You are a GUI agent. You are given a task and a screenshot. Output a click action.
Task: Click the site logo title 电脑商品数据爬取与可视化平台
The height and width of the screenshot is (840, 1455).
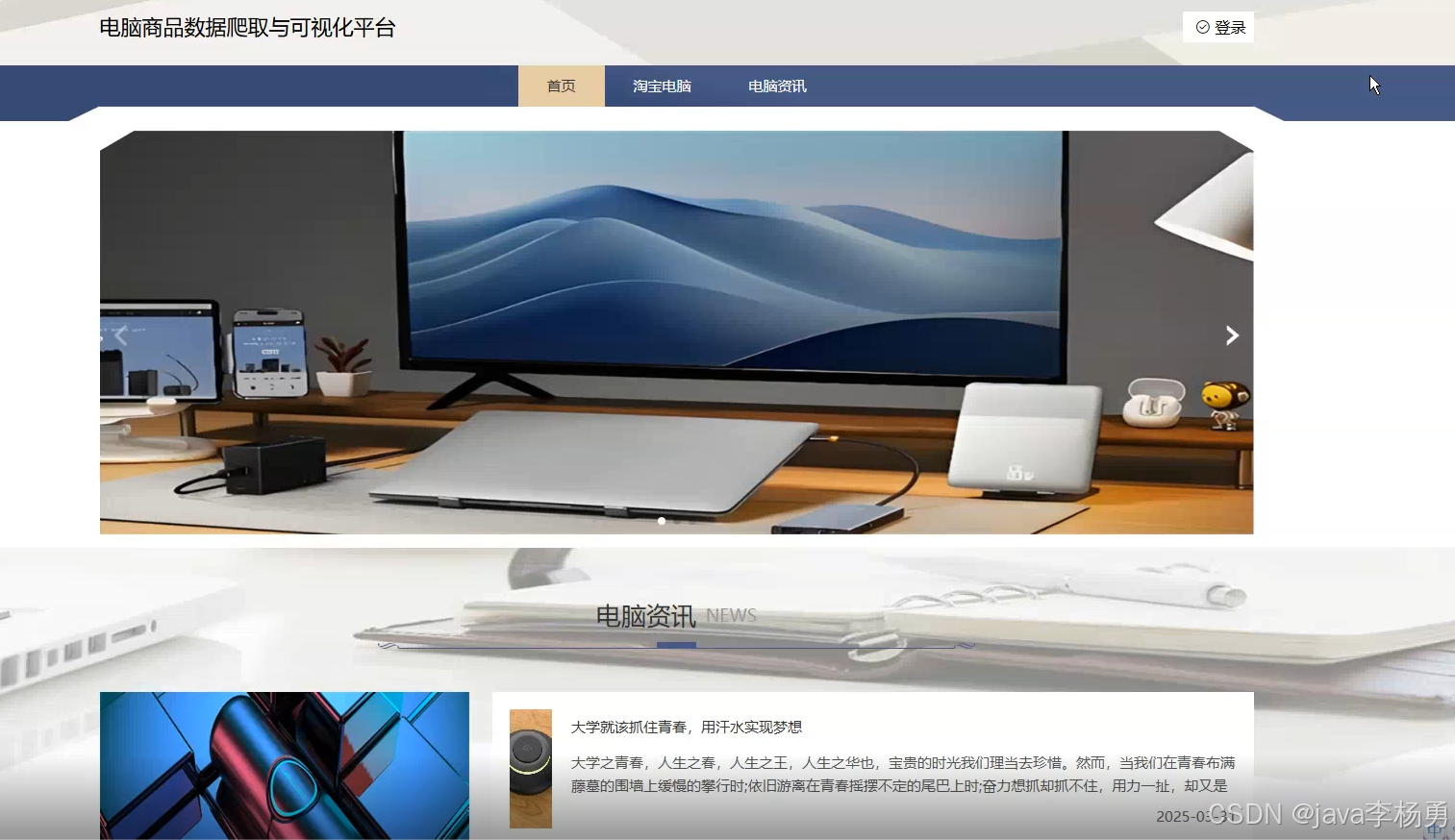click(247, 27)
